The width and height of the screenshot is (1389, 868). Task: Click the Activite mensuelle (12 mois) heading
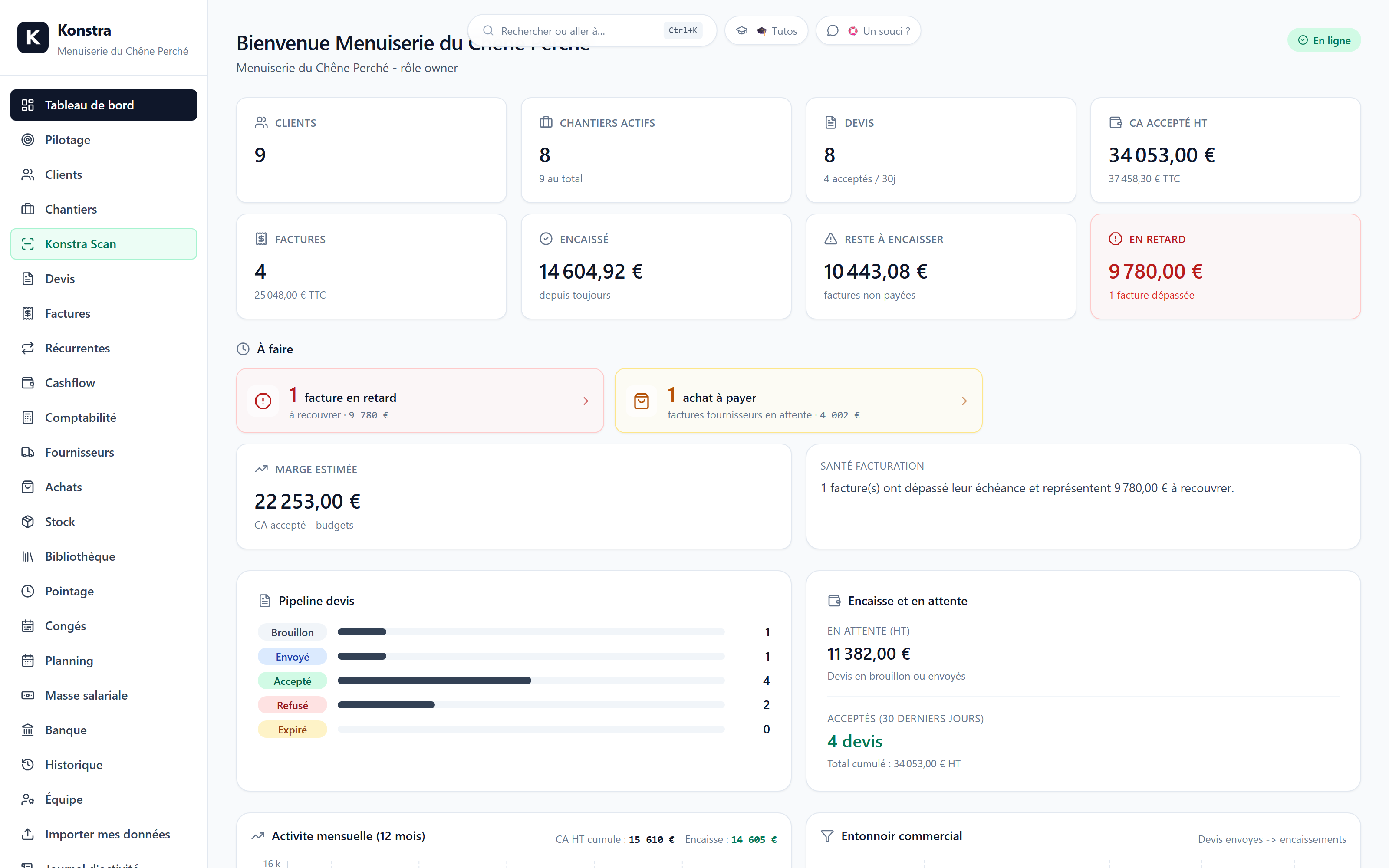pos(349,836)
